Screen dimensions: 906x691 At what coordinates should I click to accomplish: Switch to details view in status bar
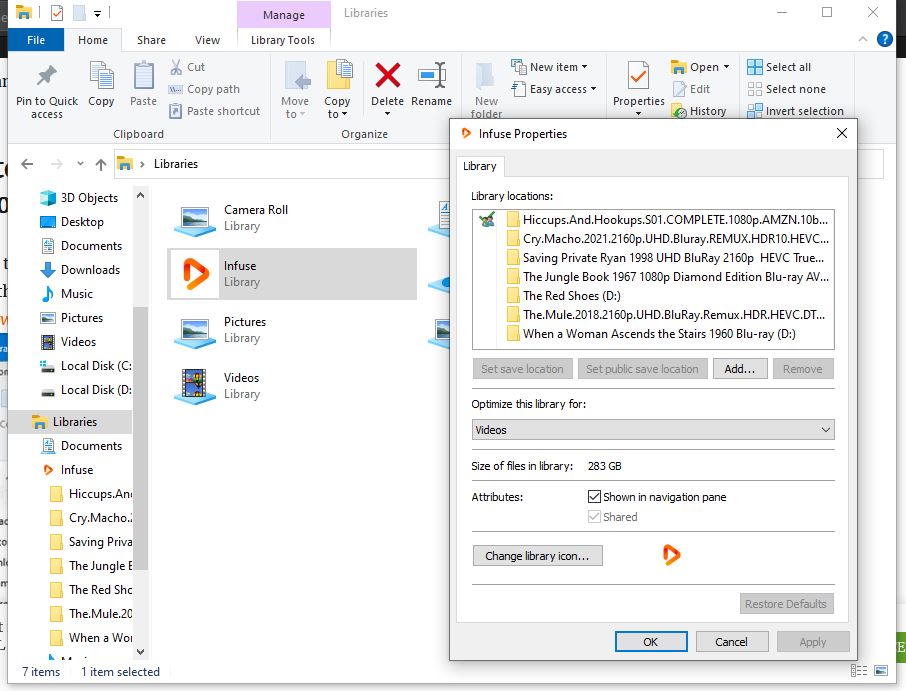click(x=859, y=671)
